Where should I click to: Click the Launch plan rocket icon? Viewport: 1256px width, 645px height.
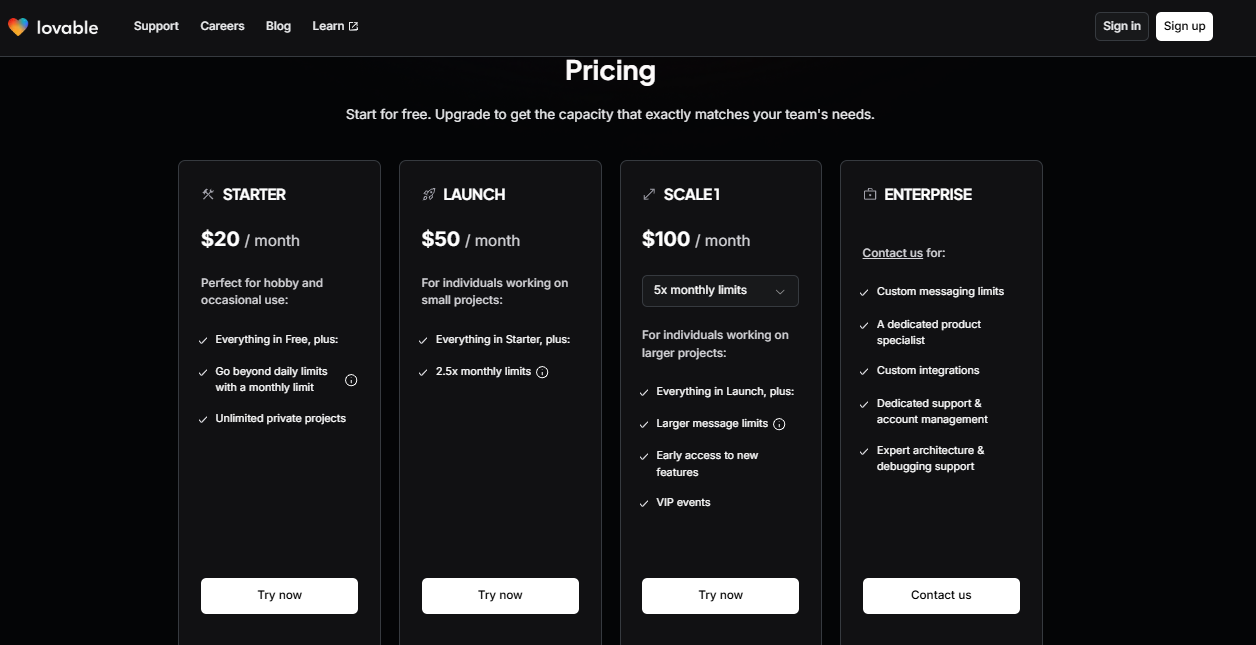[429, 194]
